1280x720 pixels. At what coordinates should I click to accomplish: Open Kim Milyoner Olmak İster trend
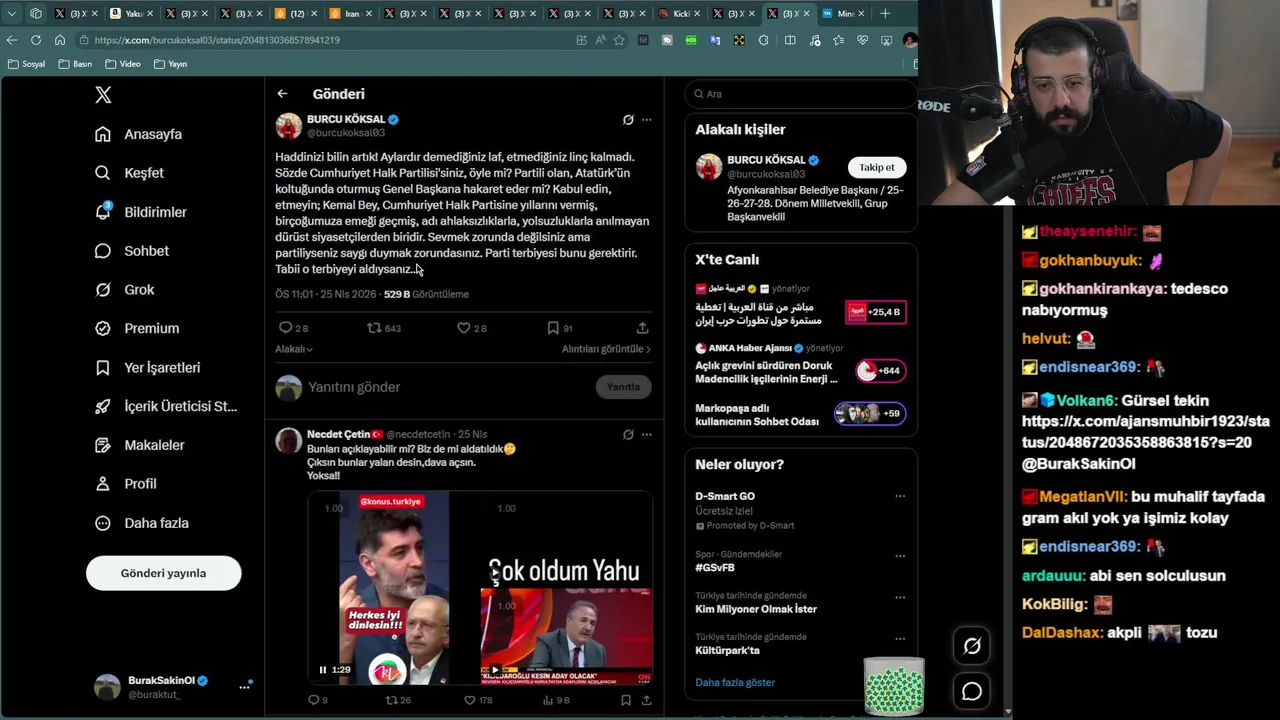pos(756,609)
